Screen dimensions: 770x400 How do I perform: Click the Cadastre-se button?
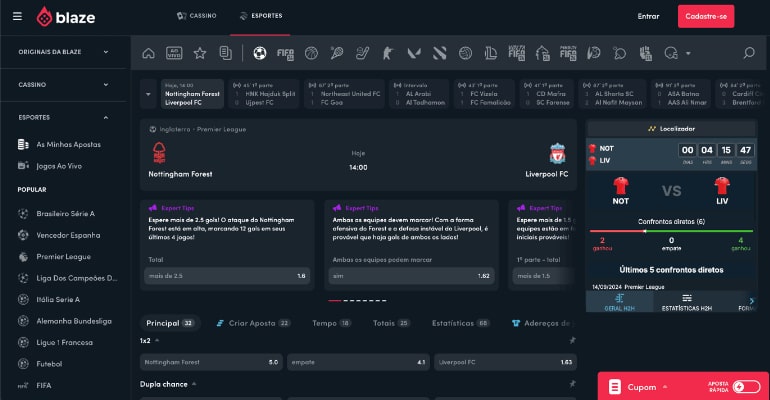point(706,16)
